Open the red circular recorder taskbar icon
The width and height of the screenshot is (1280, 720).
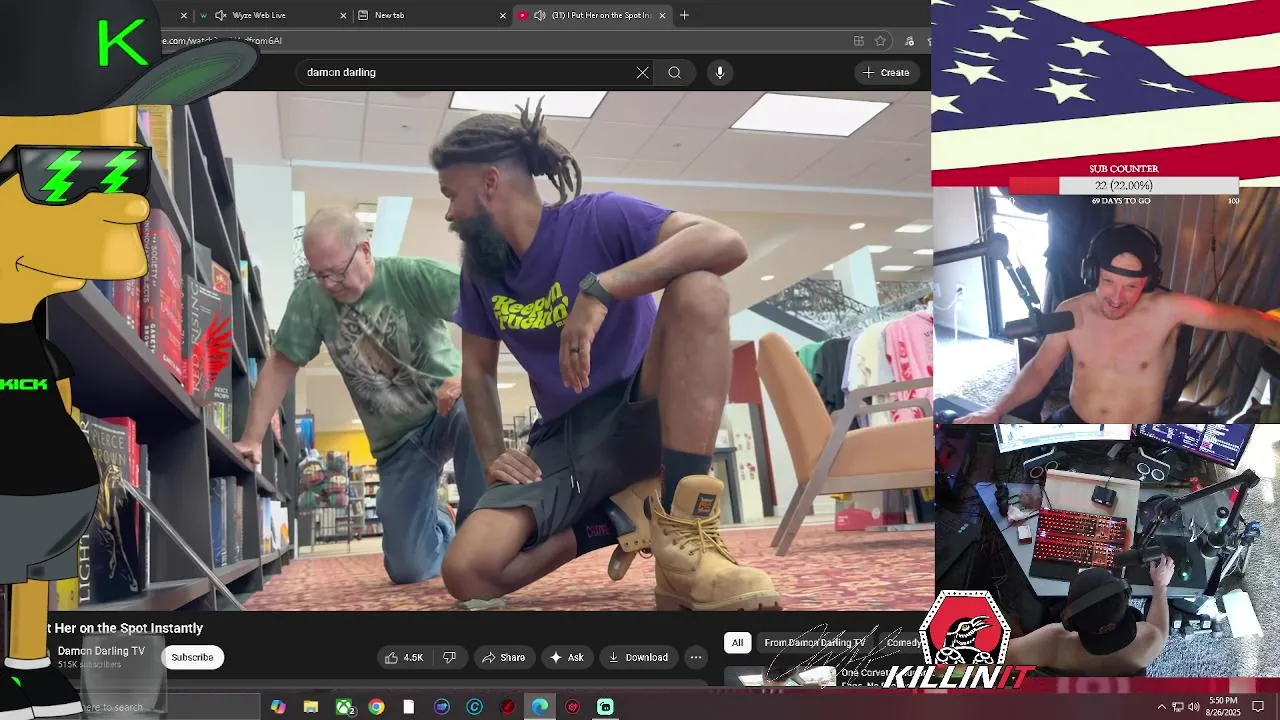click(x=572, y=707)
